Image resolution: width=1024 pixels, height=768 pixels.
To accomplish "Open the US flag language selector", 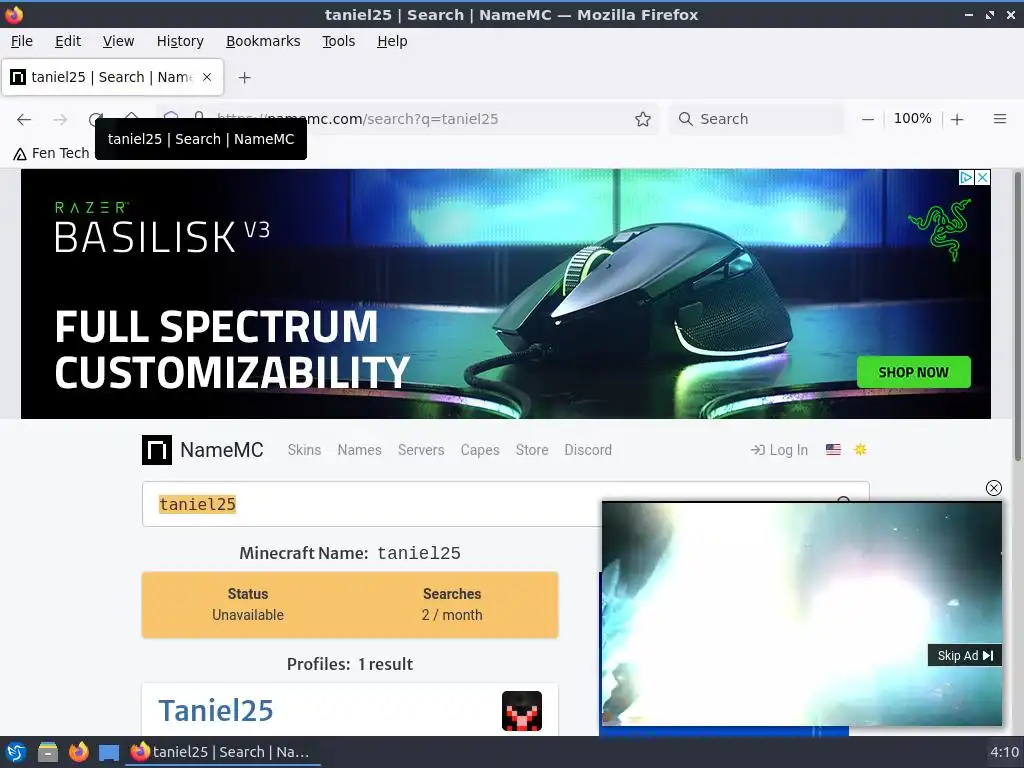I will click(833, 450).
